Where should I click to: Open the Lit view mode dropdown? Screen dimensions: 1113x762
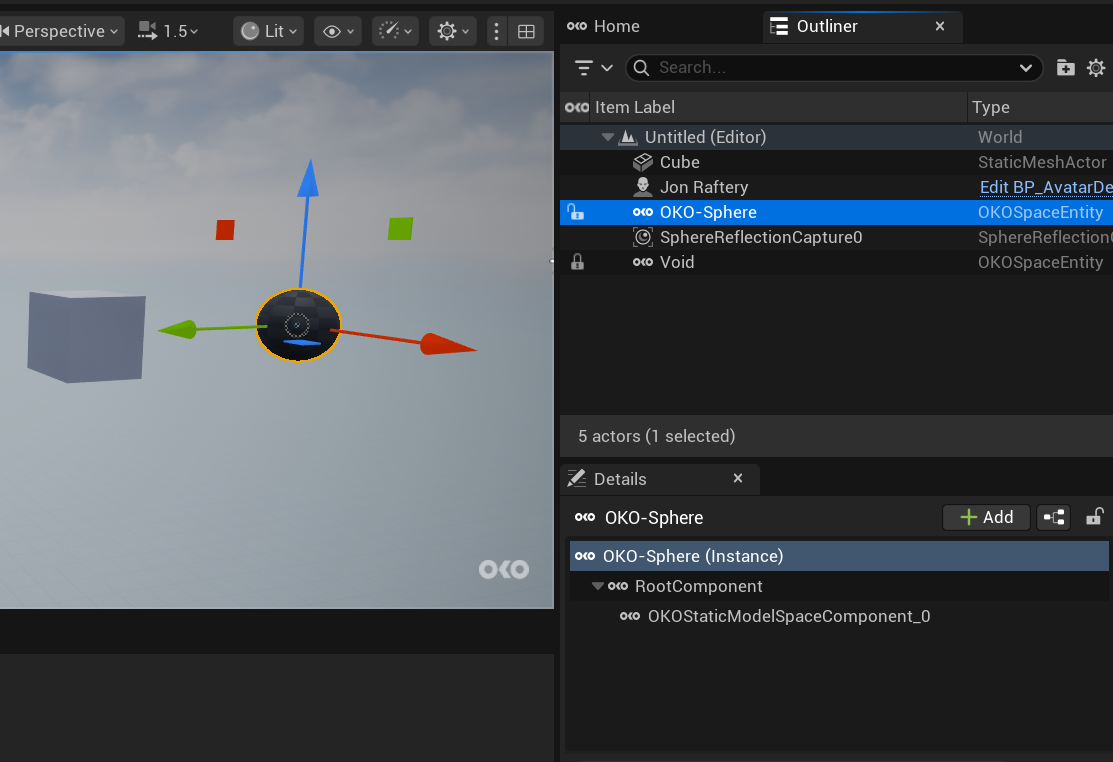269,31
